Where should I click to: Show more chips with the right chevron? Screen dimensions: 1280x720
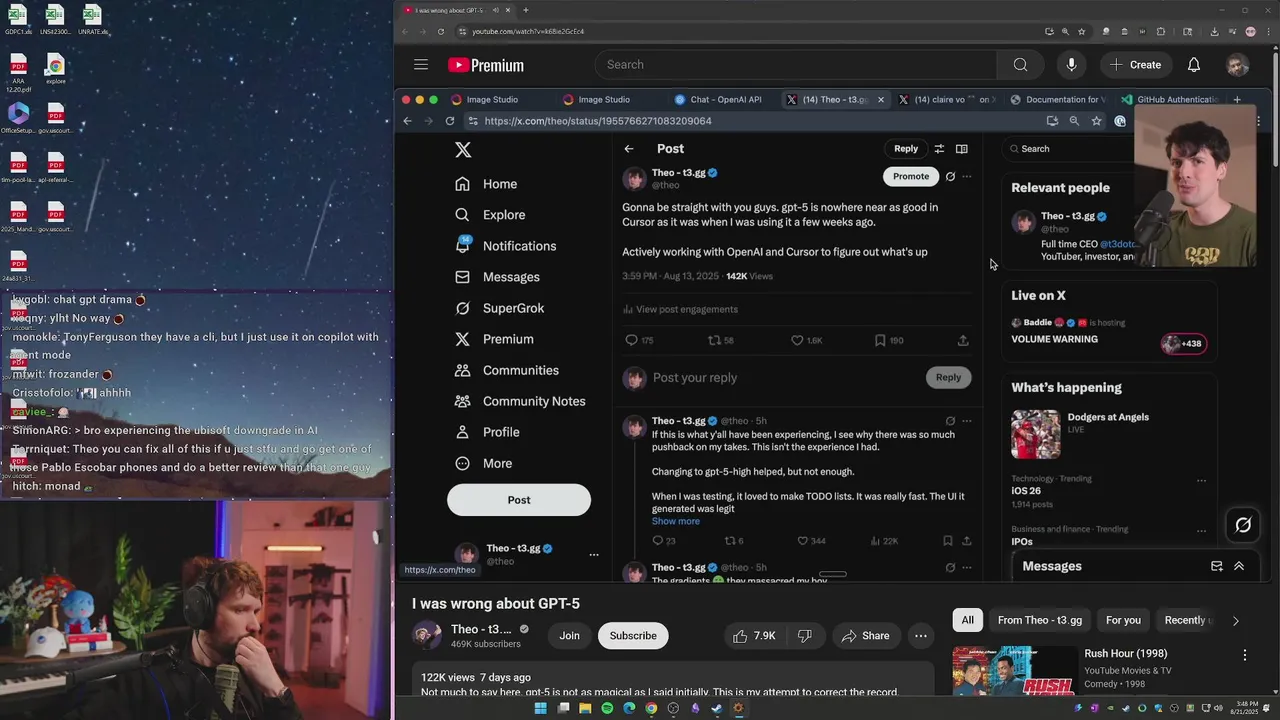click(1235, 621)
